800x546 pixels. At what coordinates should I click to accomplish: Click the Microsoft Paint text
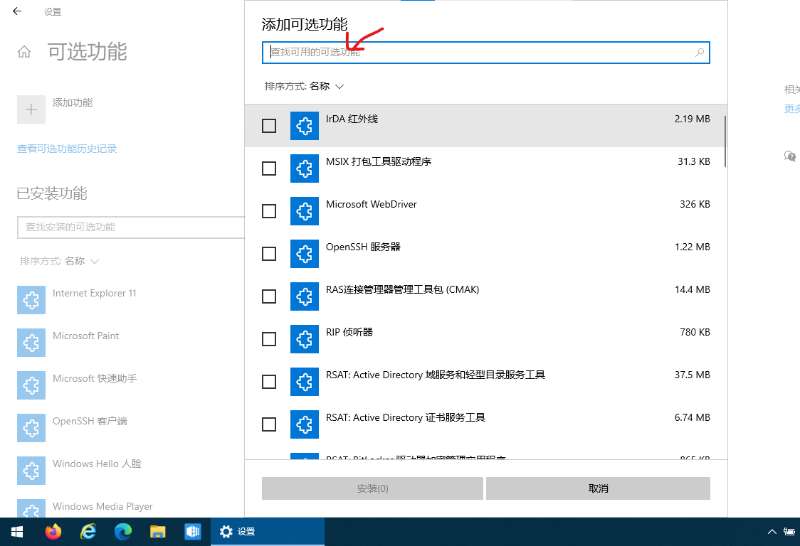86,336
